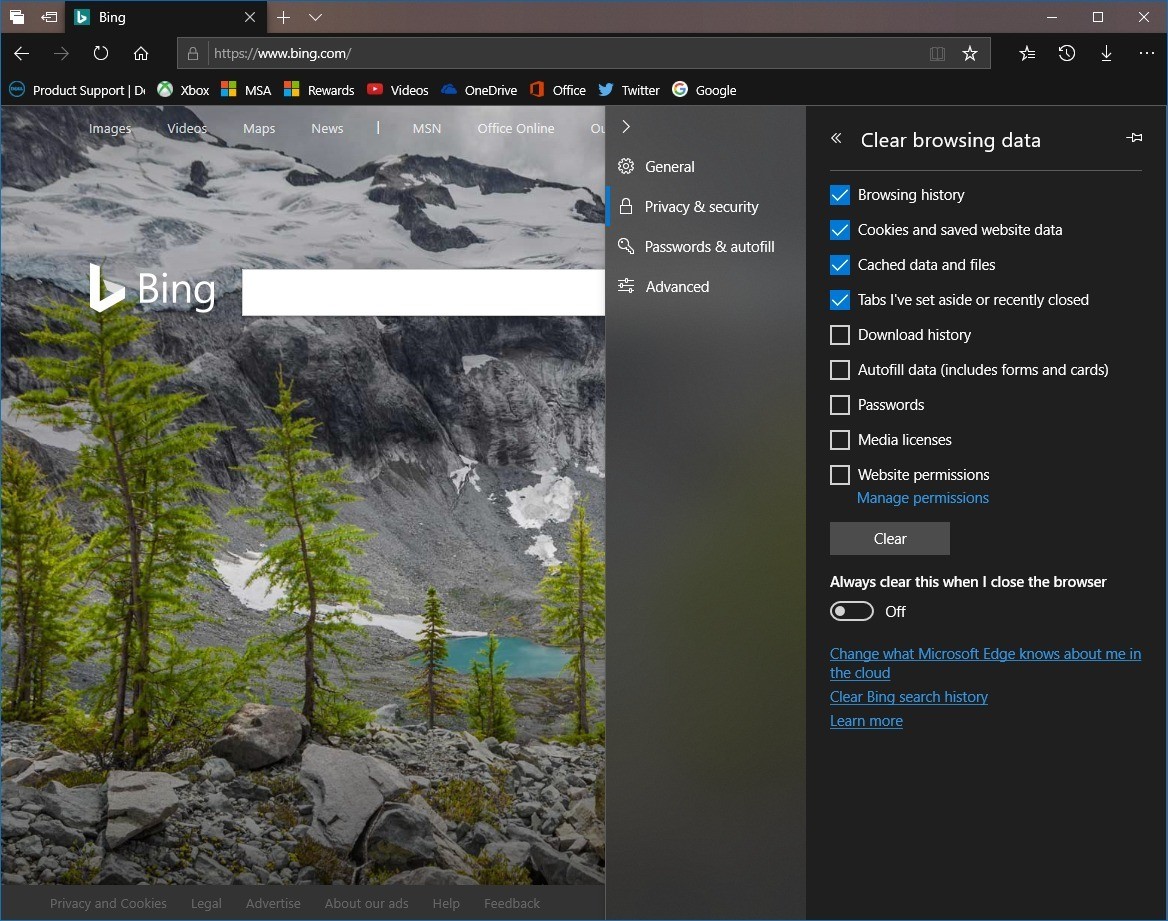The image size is (1168, 921).
Task: Refresh the current page
Action: pos(101,54)
